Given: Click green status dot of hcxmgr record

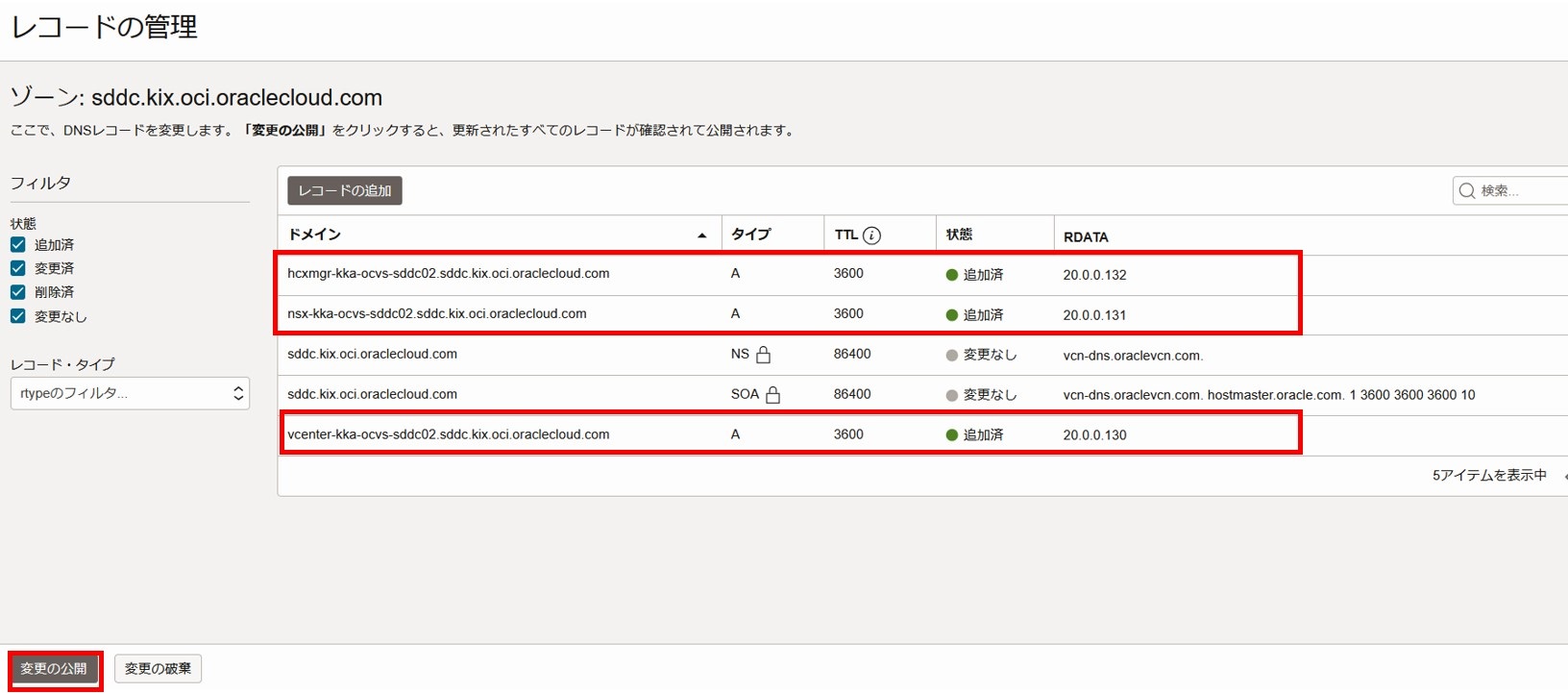Looking at the screenshot, I should tap(952, 275).
